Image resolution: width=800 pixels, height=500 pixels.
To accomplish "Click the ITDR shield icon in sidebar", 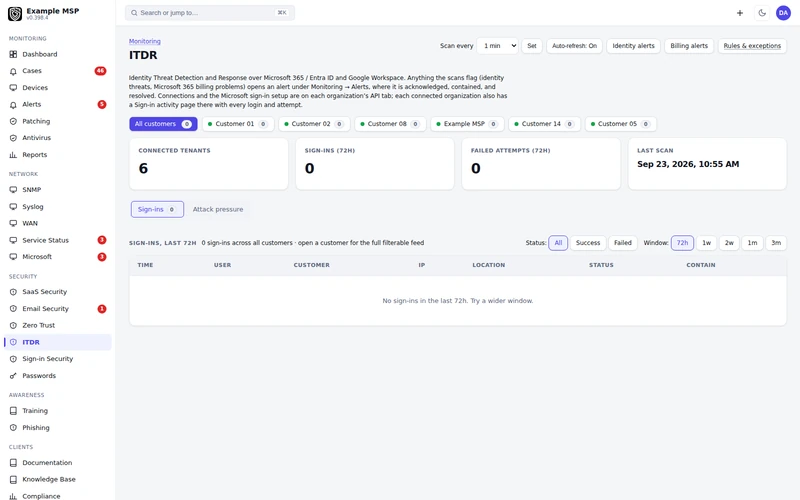I will pos(13,342).
